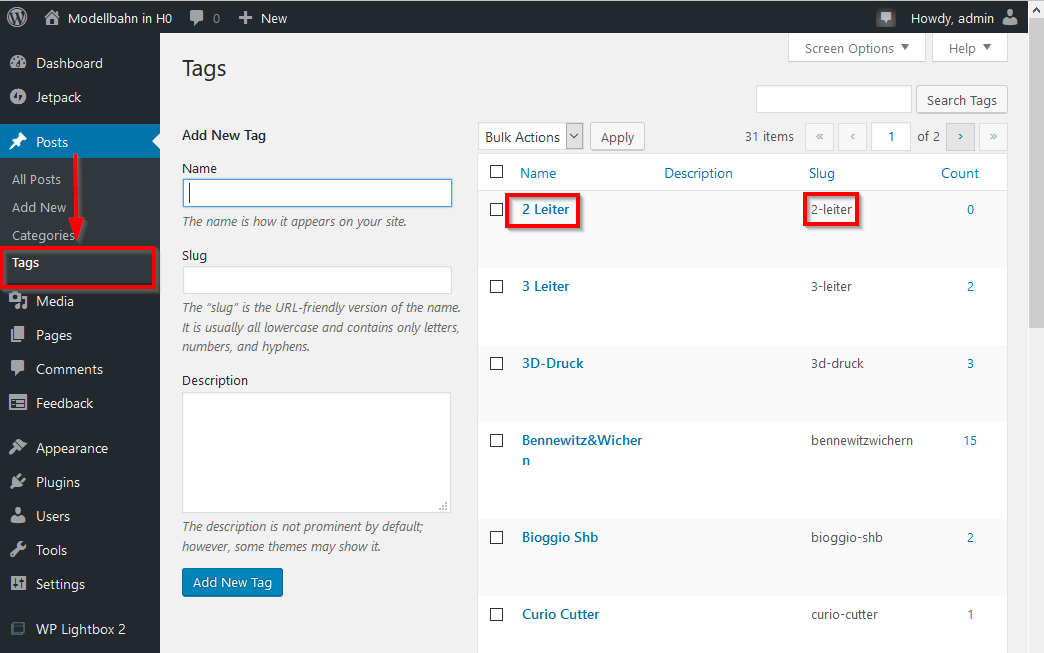Select the Bioggio Shb tag checkbox
The height and width of the screenshot is (653, 1044).
point(496,537)
